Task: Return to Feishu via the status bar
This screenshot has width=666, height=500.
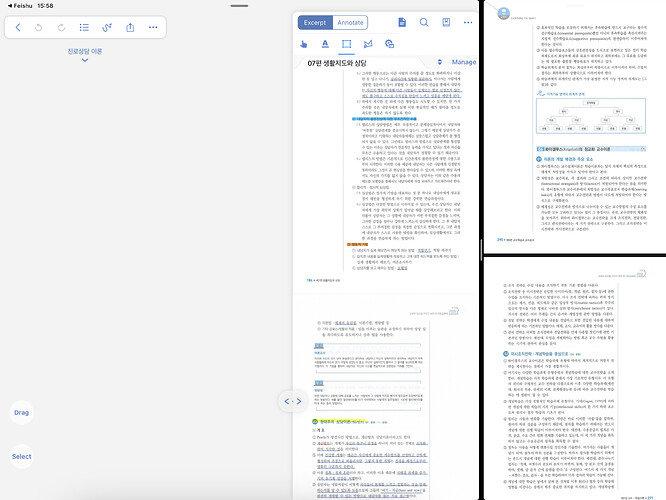Action: (x=20, y=6)
